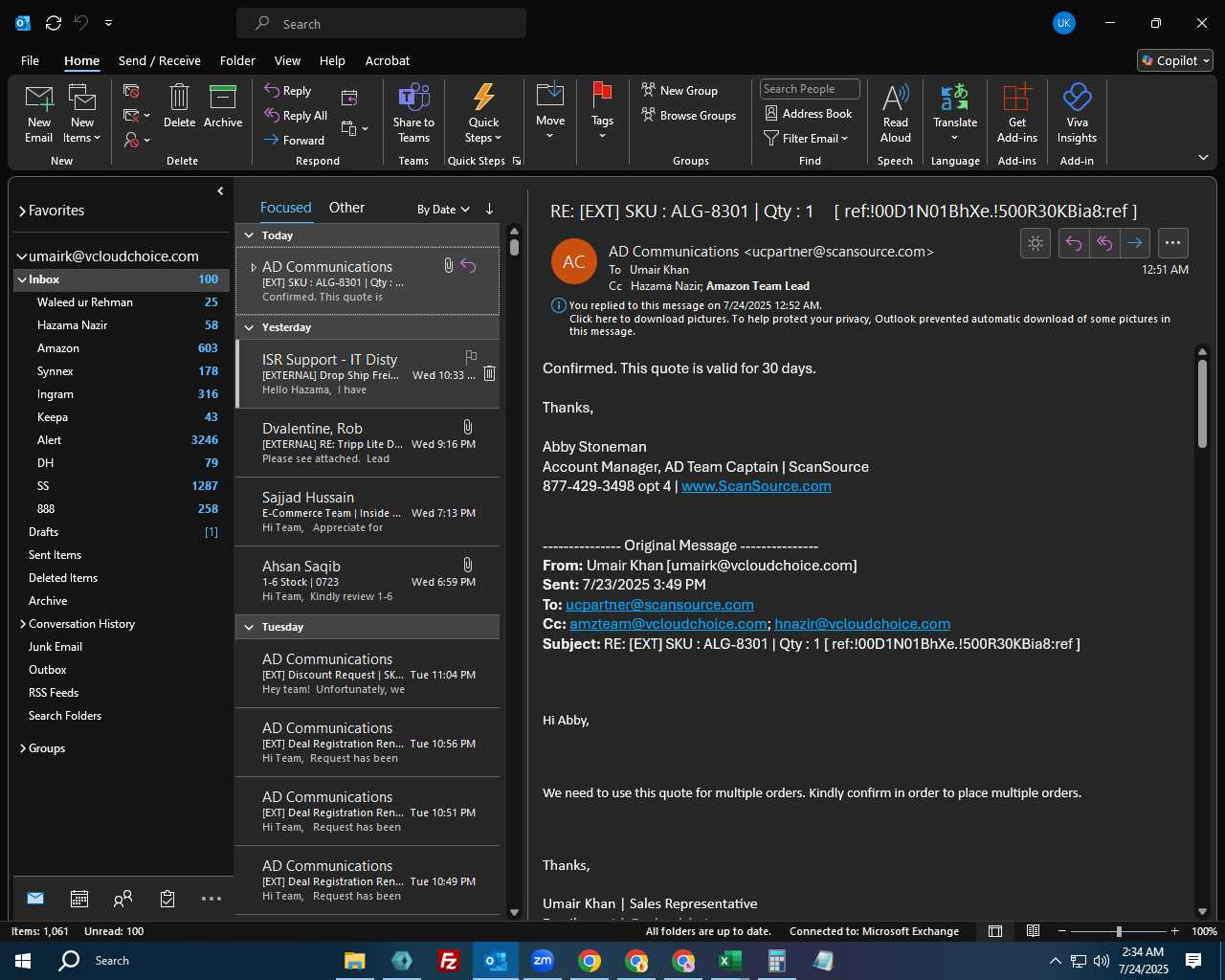Click the Search People field
The height and width of the screenshot is (980, 1225).
tap(810, 89)
